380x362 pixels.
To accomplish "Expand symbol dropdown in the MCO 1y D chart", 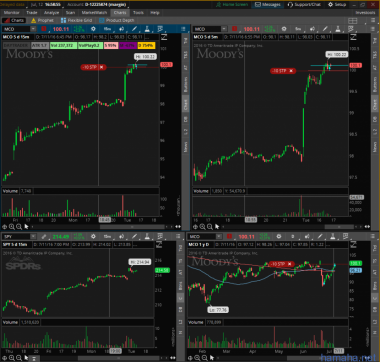I will tap(219, 236).
